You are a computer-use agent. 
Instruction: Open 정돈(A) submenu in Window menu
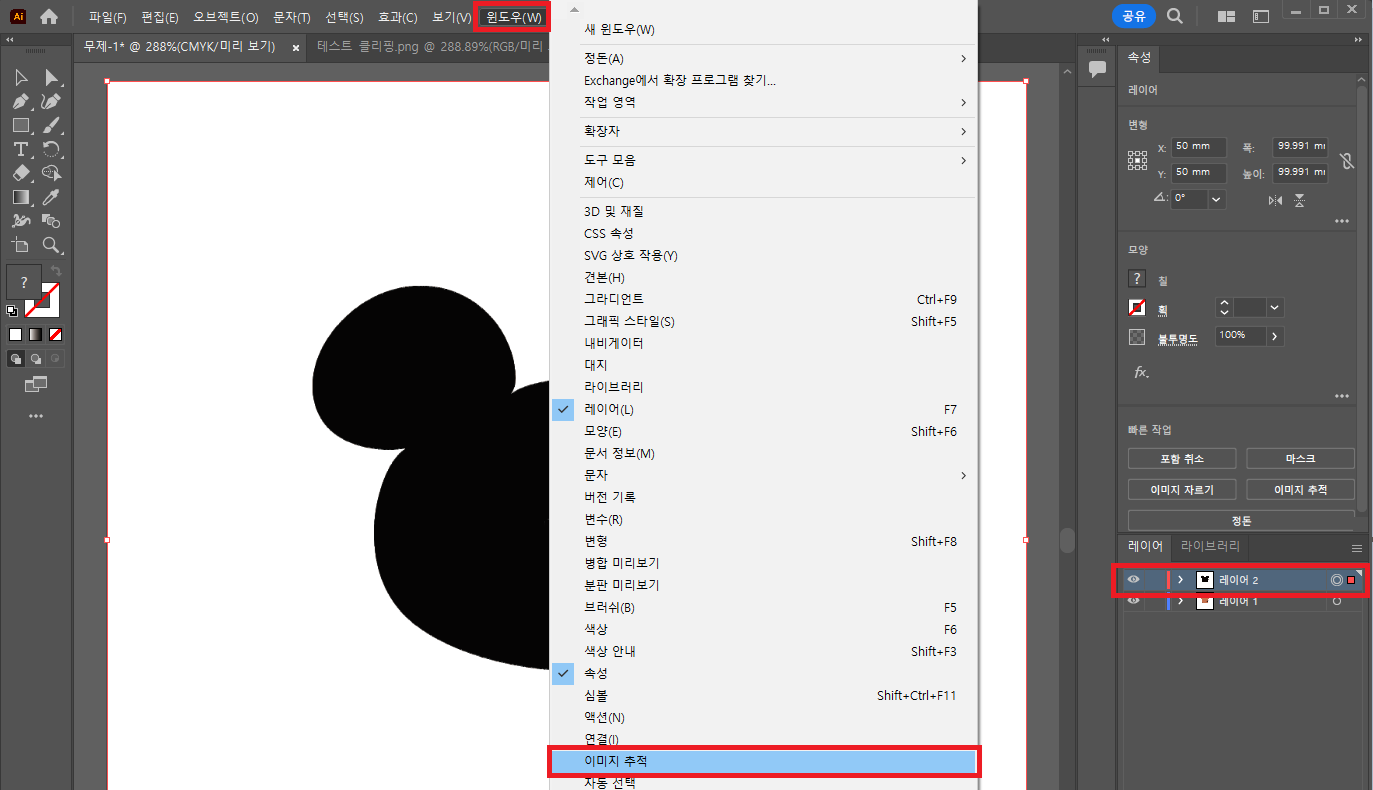765,59
